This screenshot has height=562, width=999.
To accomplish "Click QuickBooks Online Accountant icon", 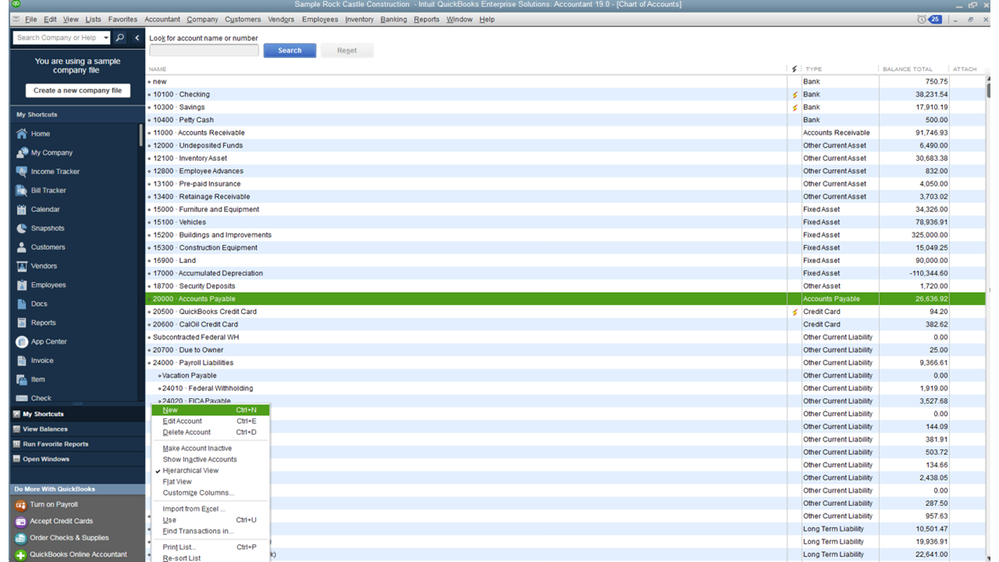I will click(20, 554).
